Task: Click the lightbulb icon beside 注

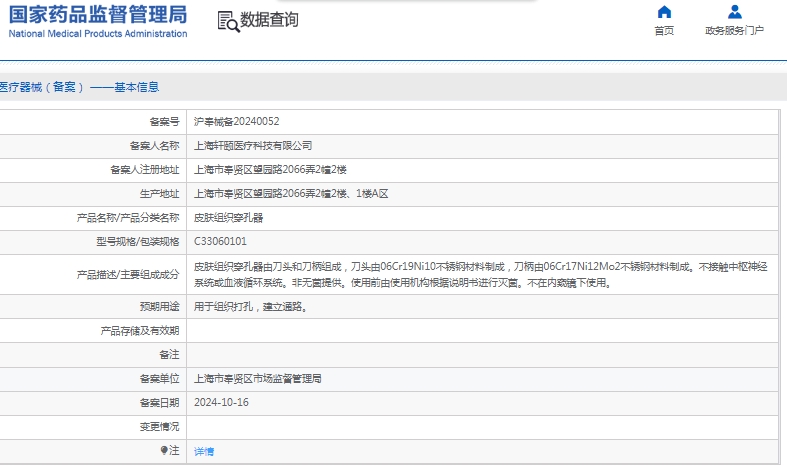Action: [x=164, y=450]
